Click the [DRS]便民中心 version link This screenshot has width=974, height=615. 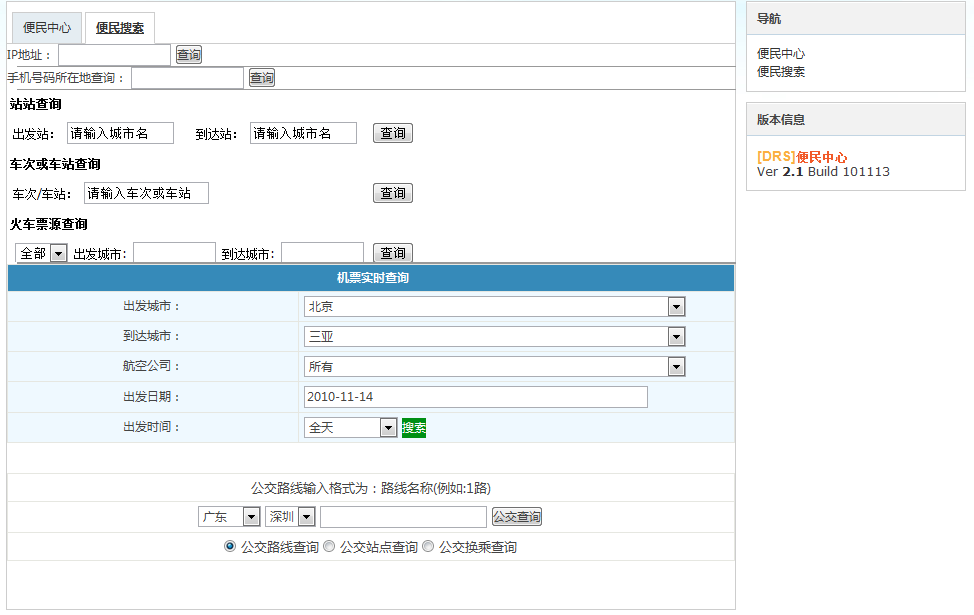click(x=802, y=157)
